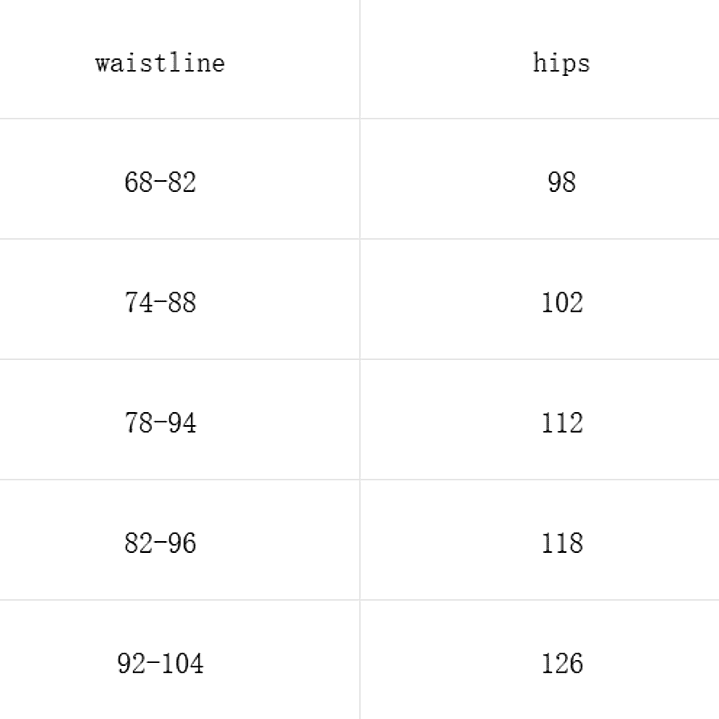
Task: Select the 78-94 waistline cell
Action: (160, 422)
